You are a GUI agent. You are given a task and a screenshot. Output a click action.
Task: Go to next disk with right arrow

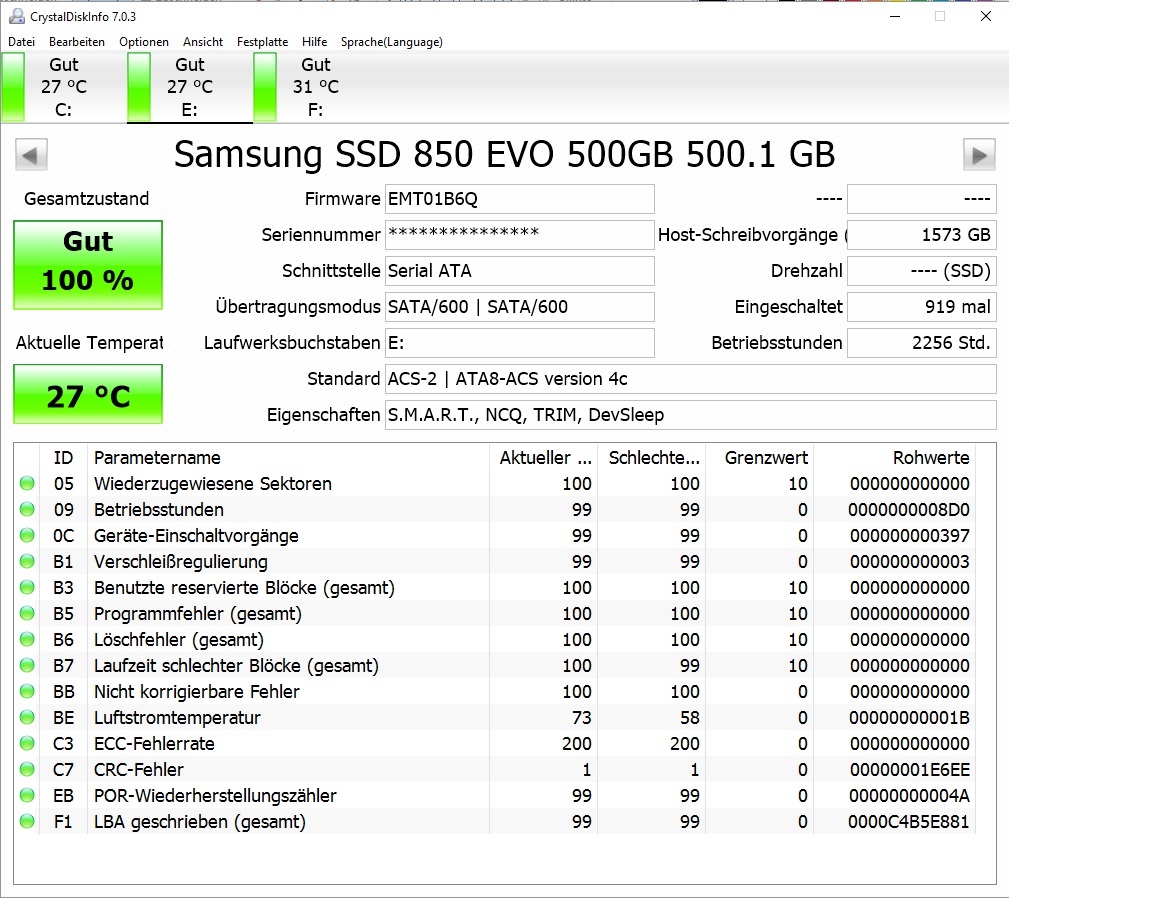pos(979,155)
